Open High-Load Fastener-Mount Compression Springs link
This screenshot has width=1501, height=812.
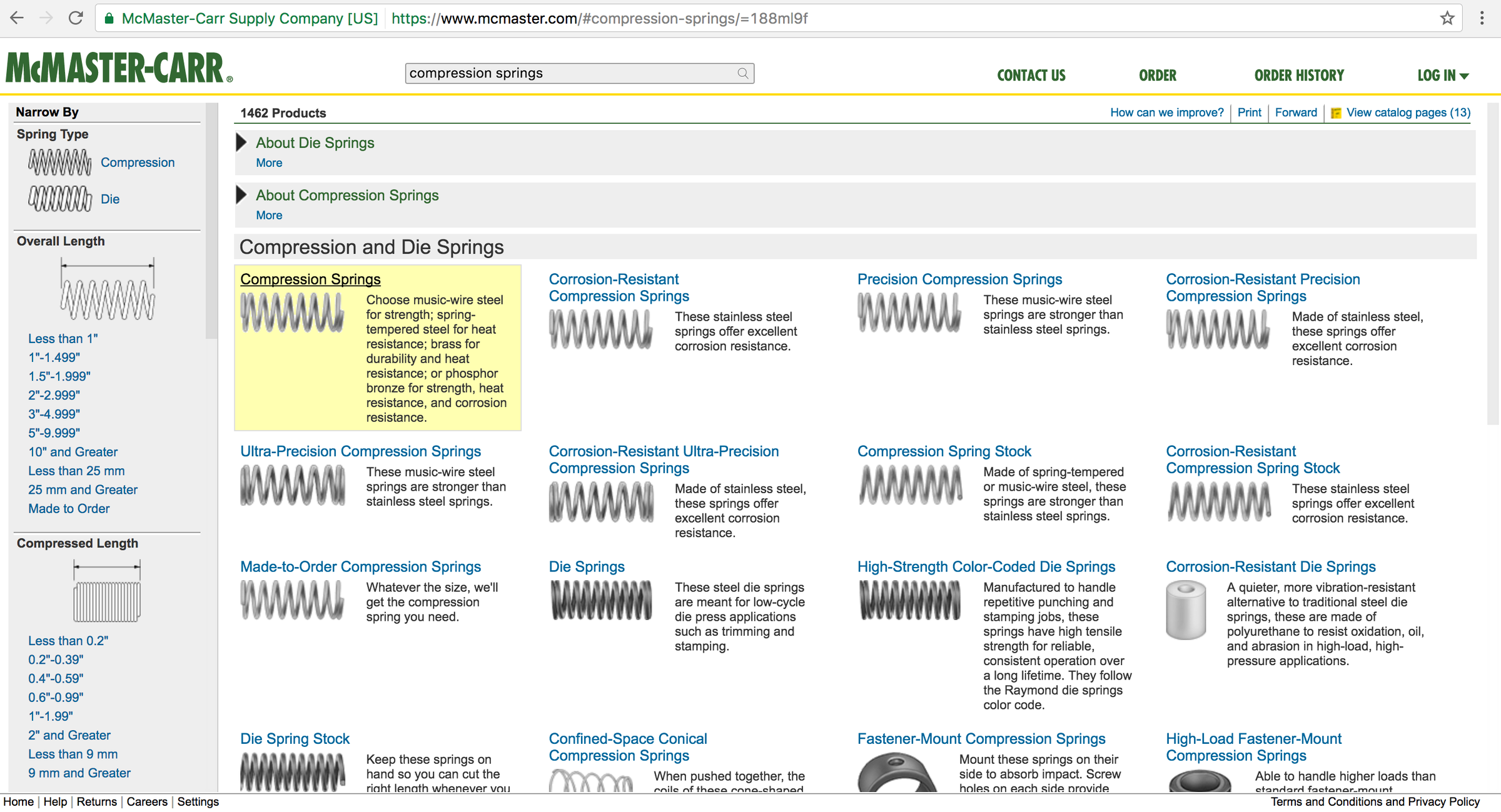pyautogui.click(x=1253, y=747)
